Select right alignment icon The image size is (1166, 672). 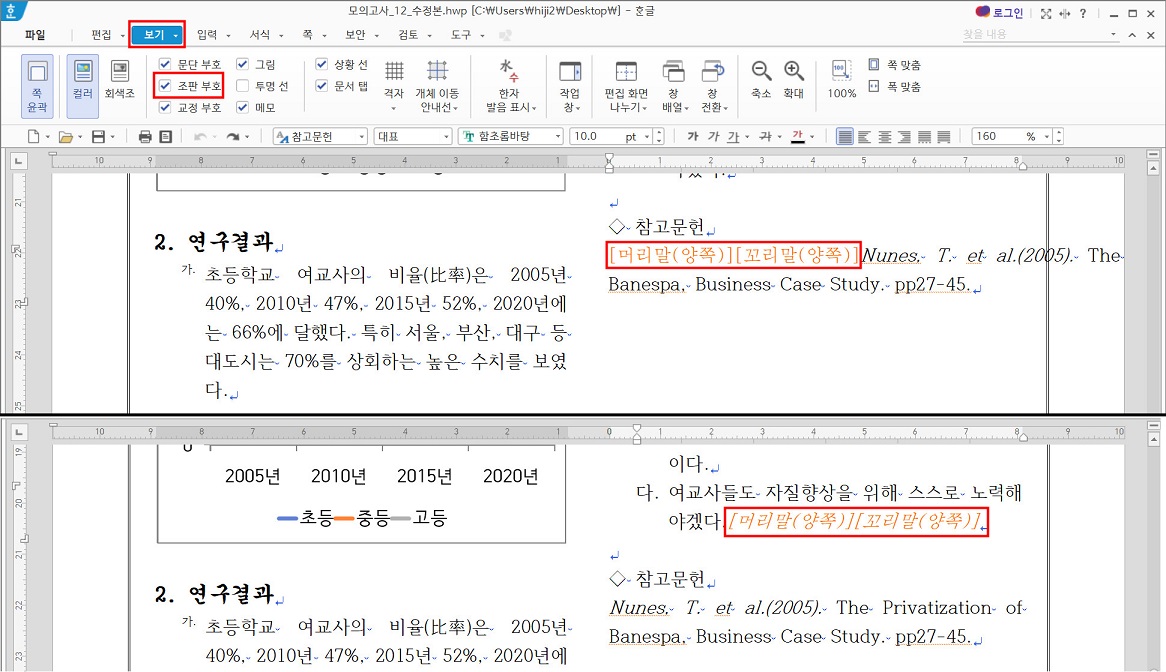pyautogui.click(x=904, y=137)
